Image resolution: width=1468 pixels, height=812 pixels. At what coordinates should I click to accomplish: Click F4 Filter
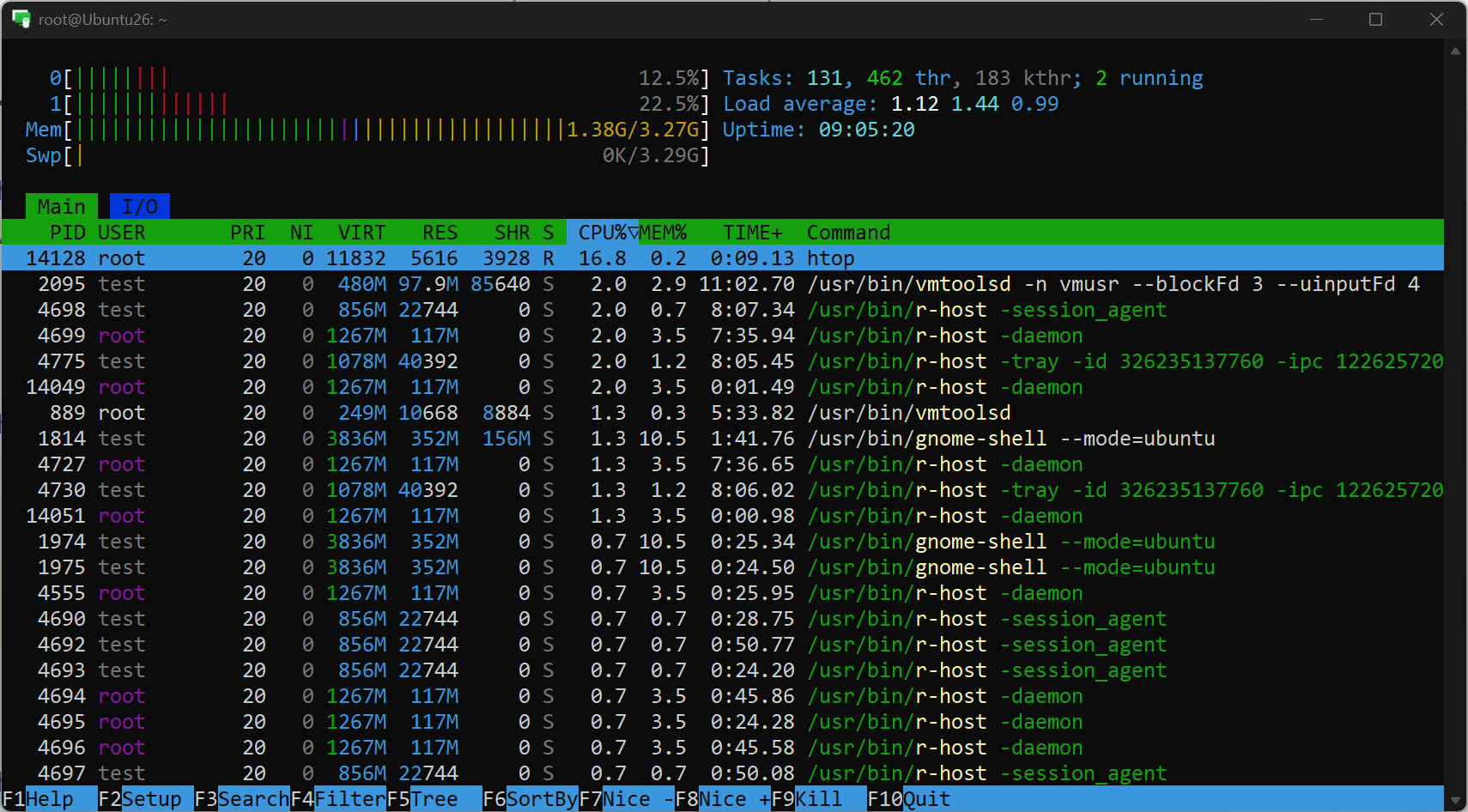pyautogui.click(x=338, y=799)
